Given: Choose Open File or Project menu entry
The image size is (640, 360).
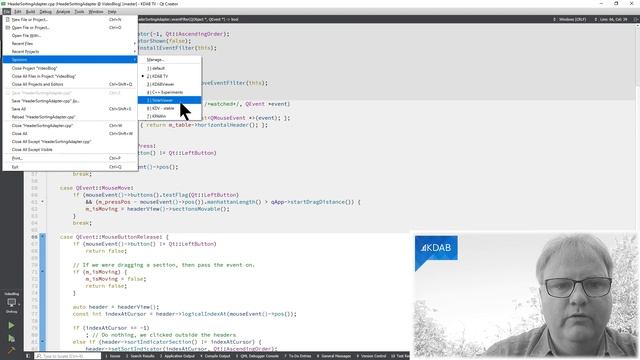Looking at the screenshot, I should click(70, 27).
